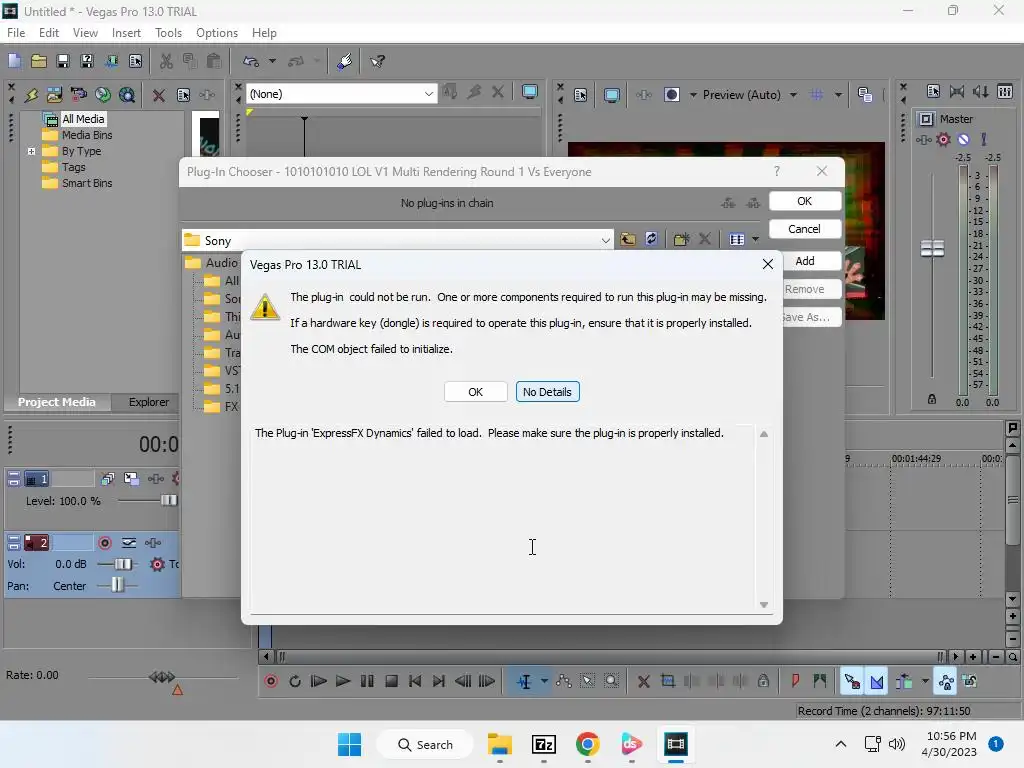Image resolution: width=1024 pixels, height=768 pixels.
Task: Click the No Details button
Action: tap(547, 392)
